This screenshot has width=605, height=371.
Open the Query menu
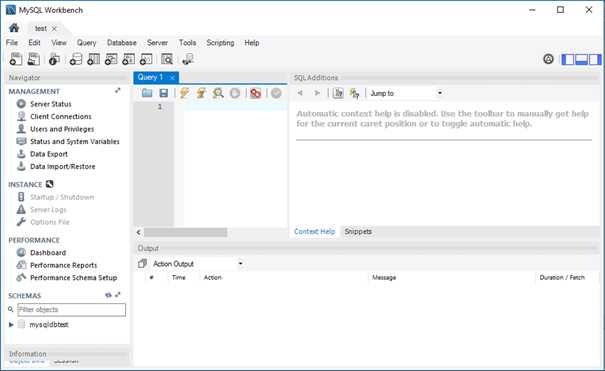coord(86,43)
